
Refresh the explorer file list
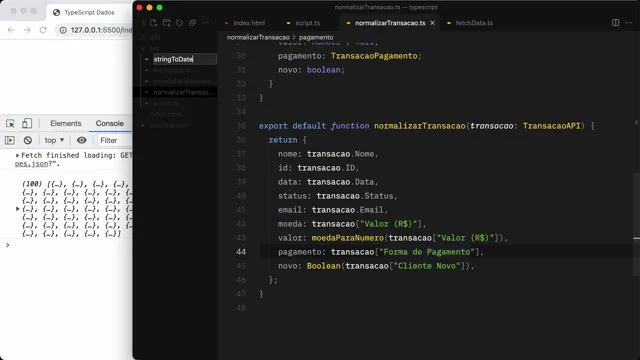179,23
